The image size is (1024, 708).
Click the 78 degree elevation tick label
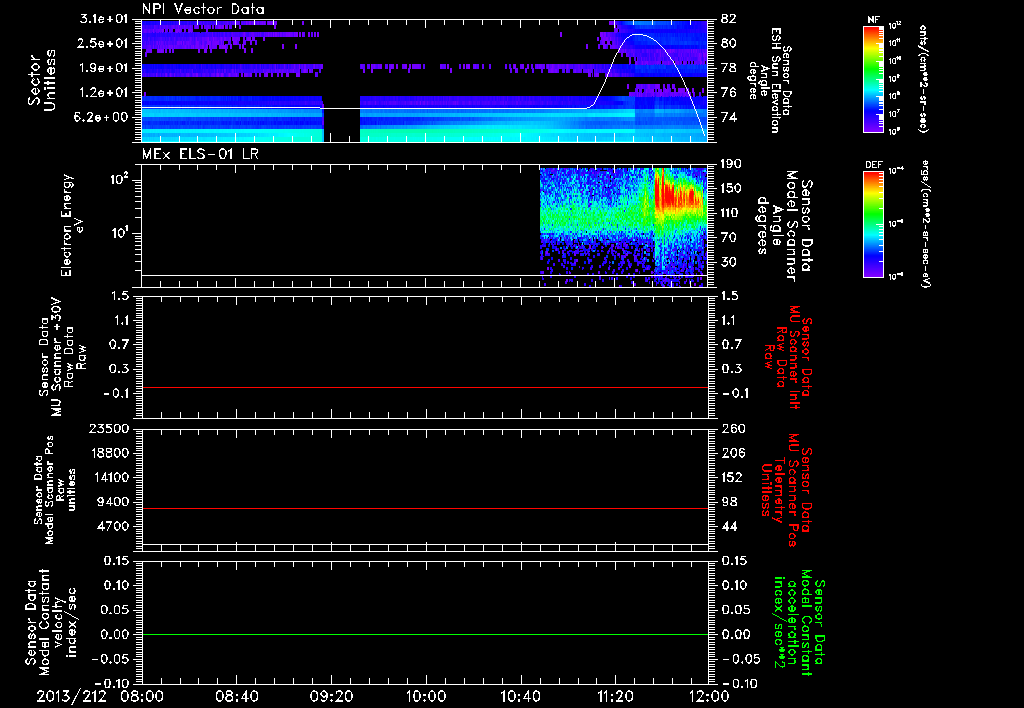pos(728,68)
